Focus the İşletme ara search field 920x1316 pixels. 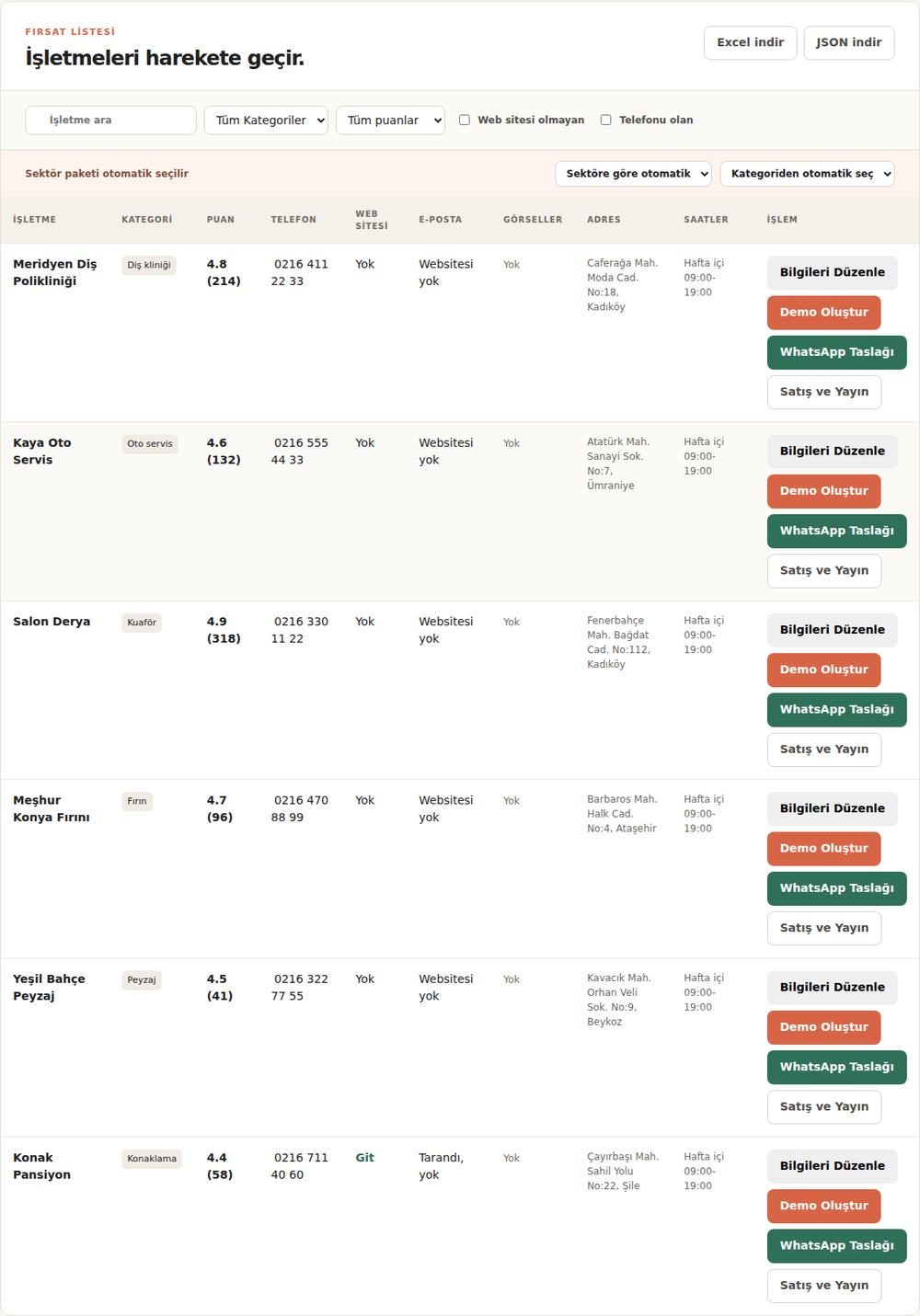click(x=110, y=120)
